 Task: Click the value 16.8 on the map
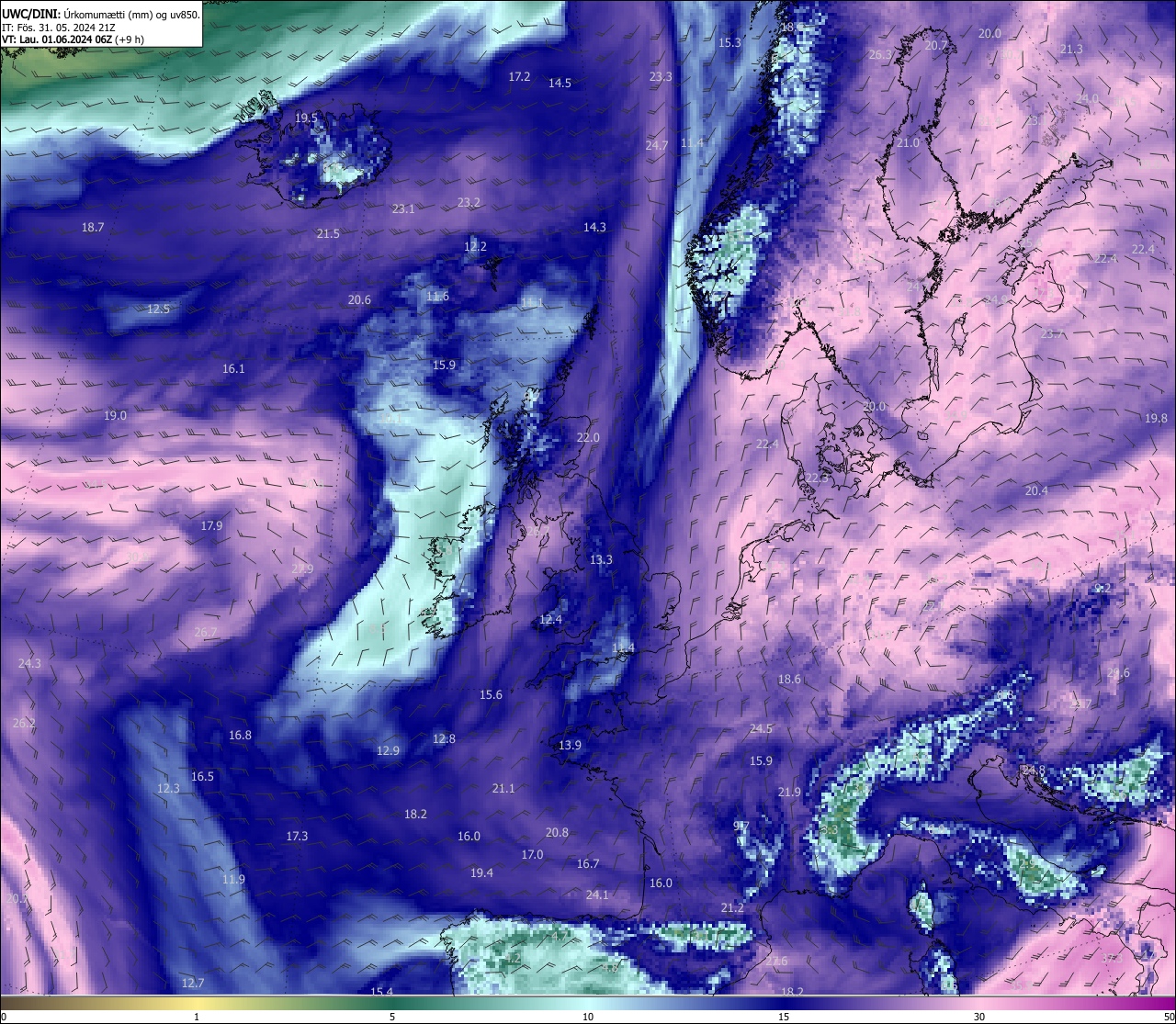[x=240, y=736]
